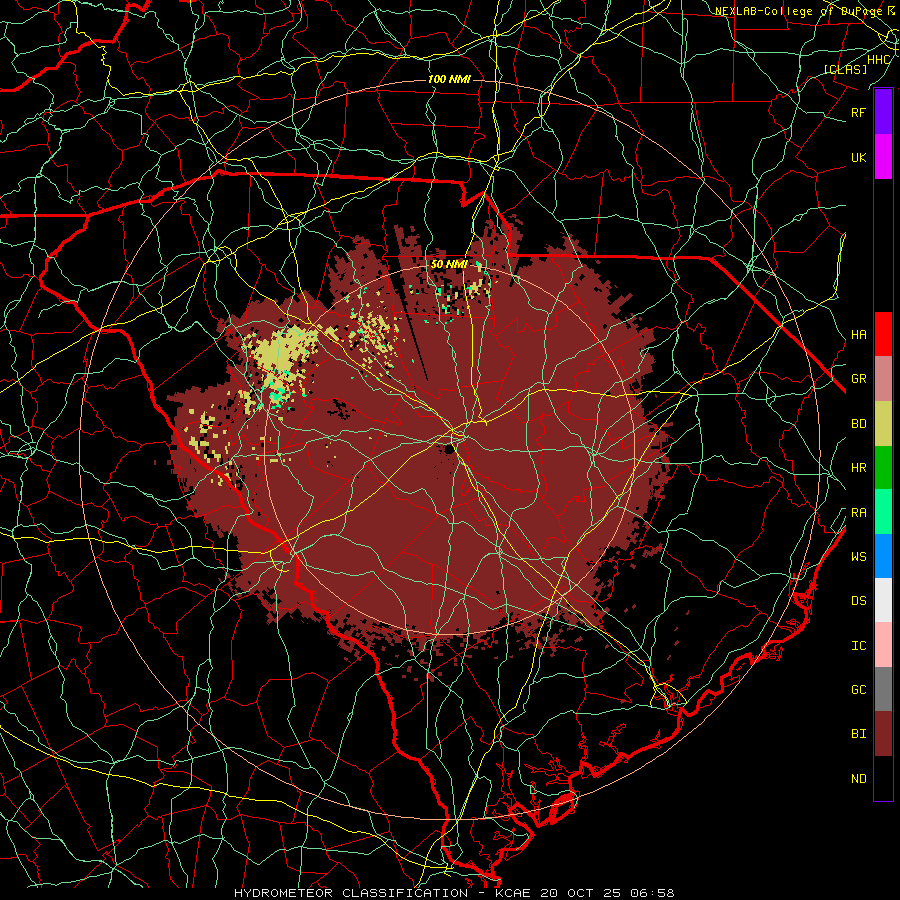The height and width of the screenshot is (900, 900).
Task: Click the BD legend label
Action: (858, 424)
